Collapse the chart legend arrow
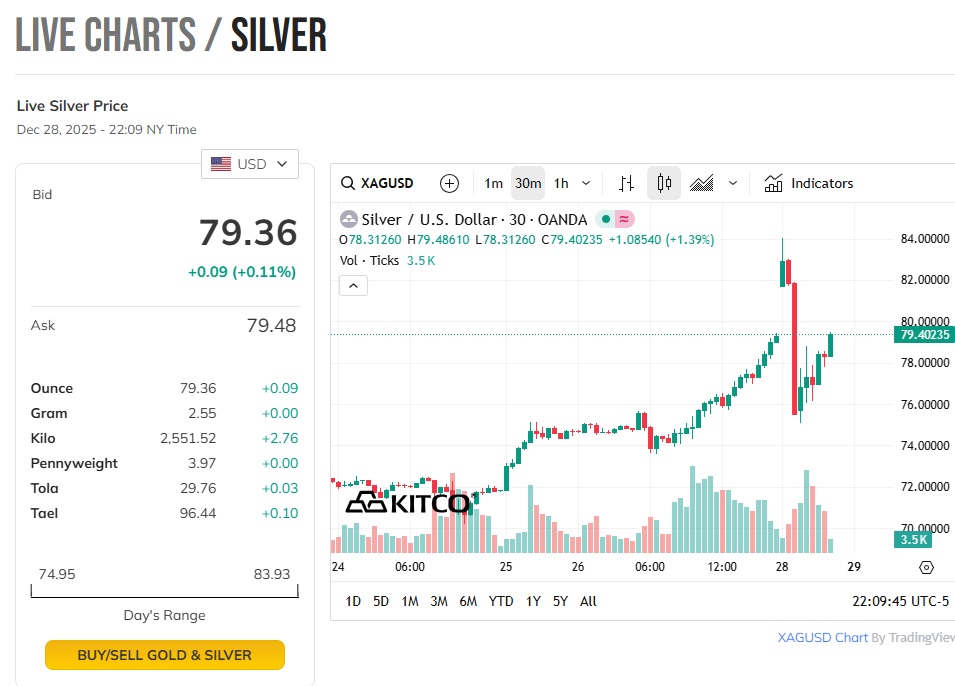 click(354, 285)
